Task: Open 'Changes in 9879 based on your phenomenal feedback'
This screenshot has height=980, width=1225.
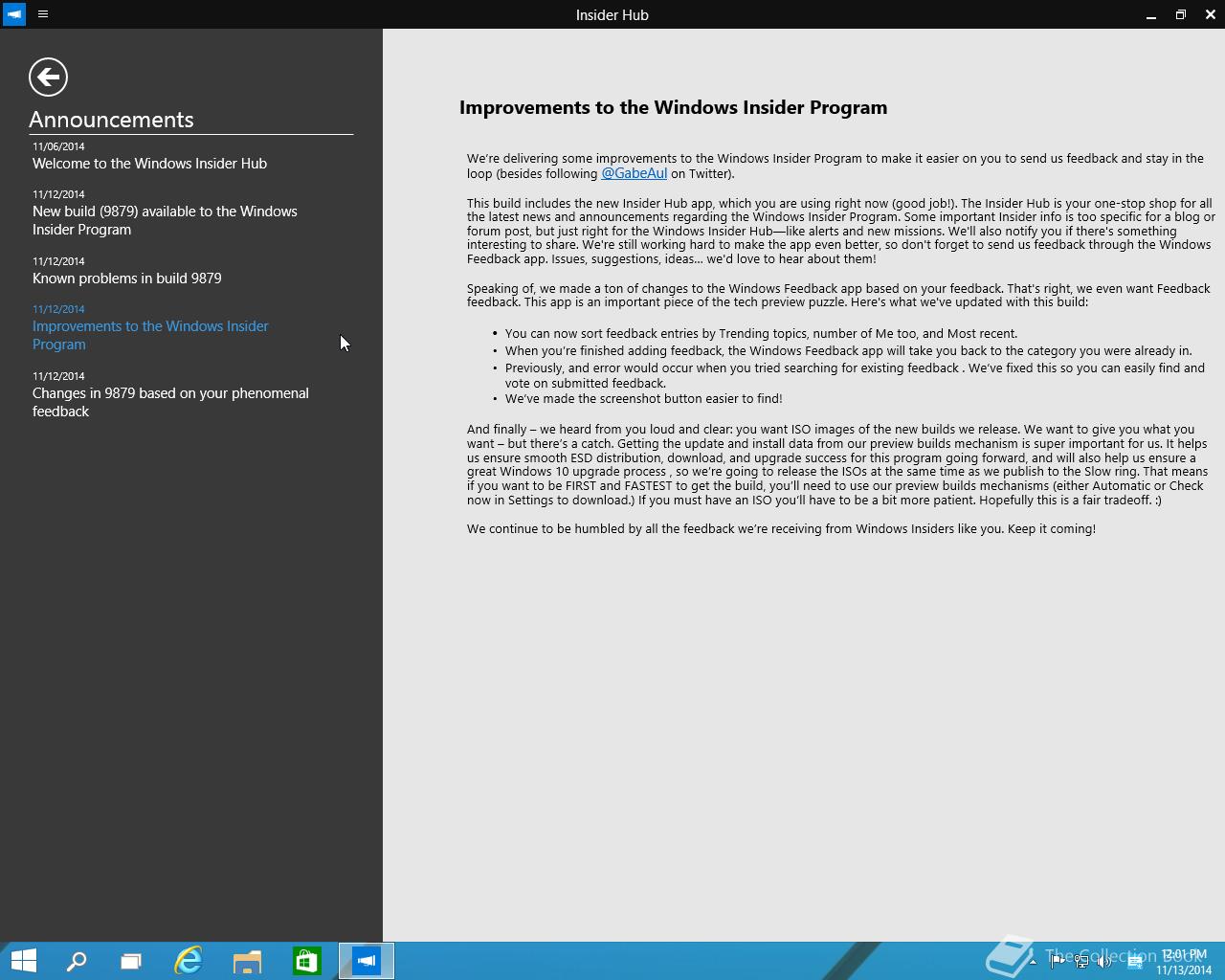Action: 170,402
